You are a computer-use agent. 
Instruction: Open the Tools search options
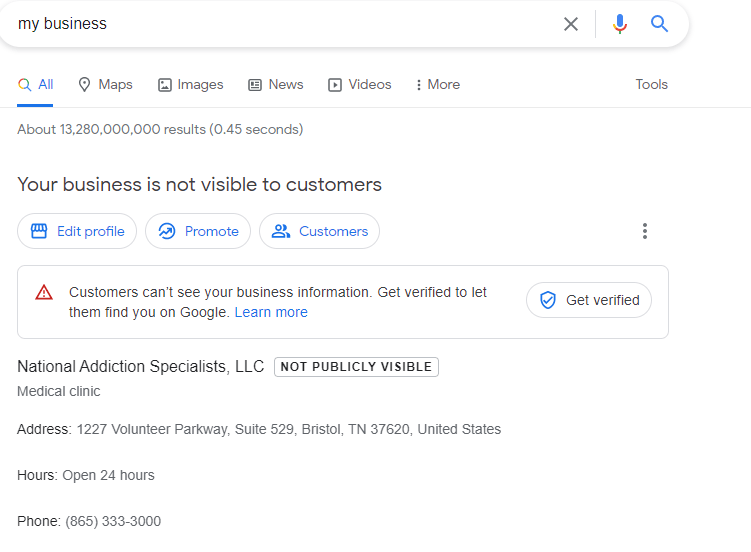point(651,85)
